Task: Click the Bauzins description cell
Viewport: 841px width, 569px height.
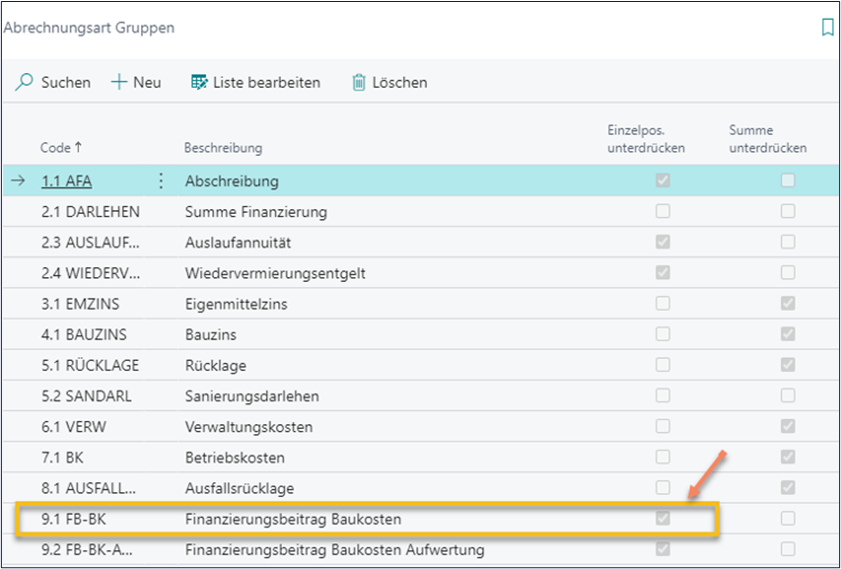Action: click(211, 335)
